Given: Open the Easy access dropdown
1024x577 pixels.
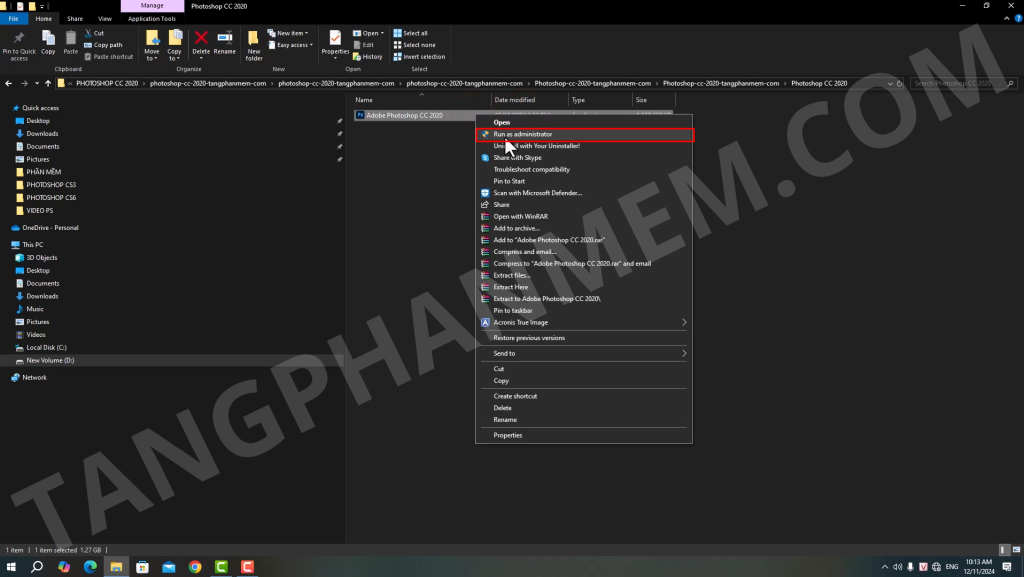Looking at the screenshot, I should 294,45.
